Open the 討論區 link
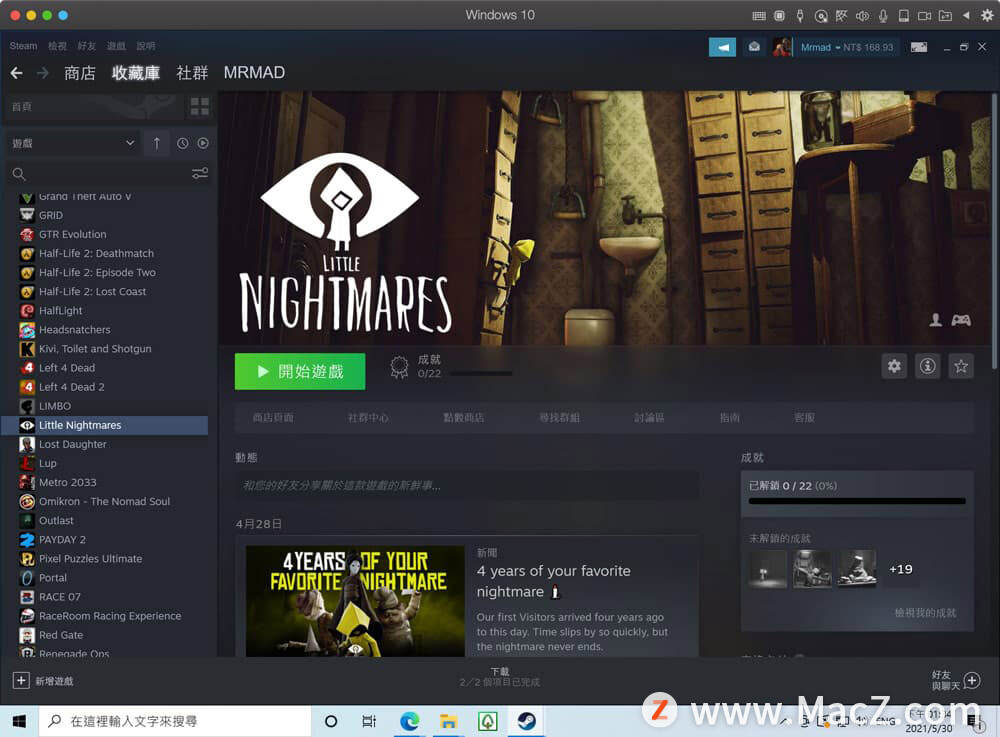1000x737 pixels. click(x=649, y=418)
